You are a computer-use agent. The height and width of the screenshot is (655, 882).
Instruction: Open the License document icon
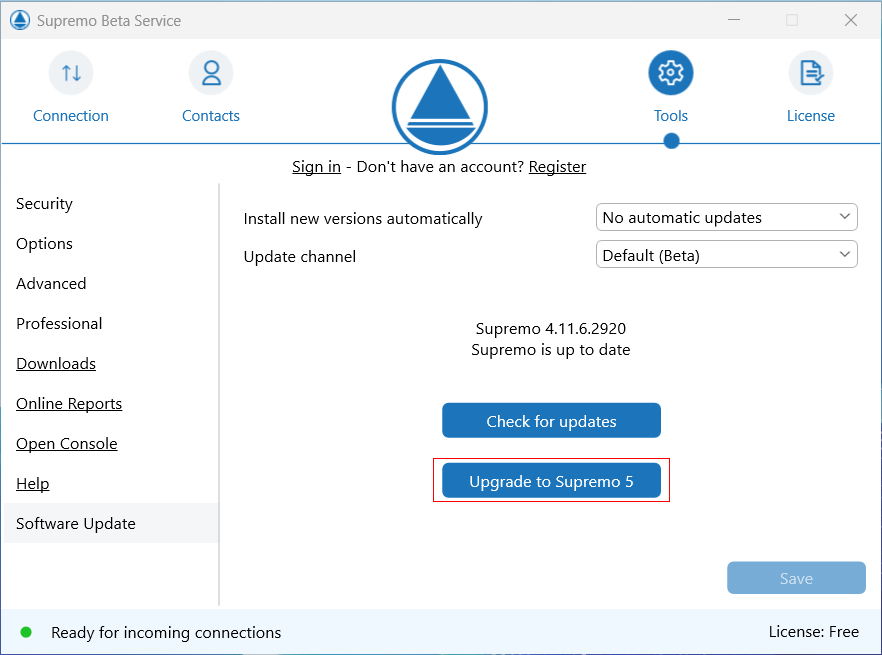[811, 73]
